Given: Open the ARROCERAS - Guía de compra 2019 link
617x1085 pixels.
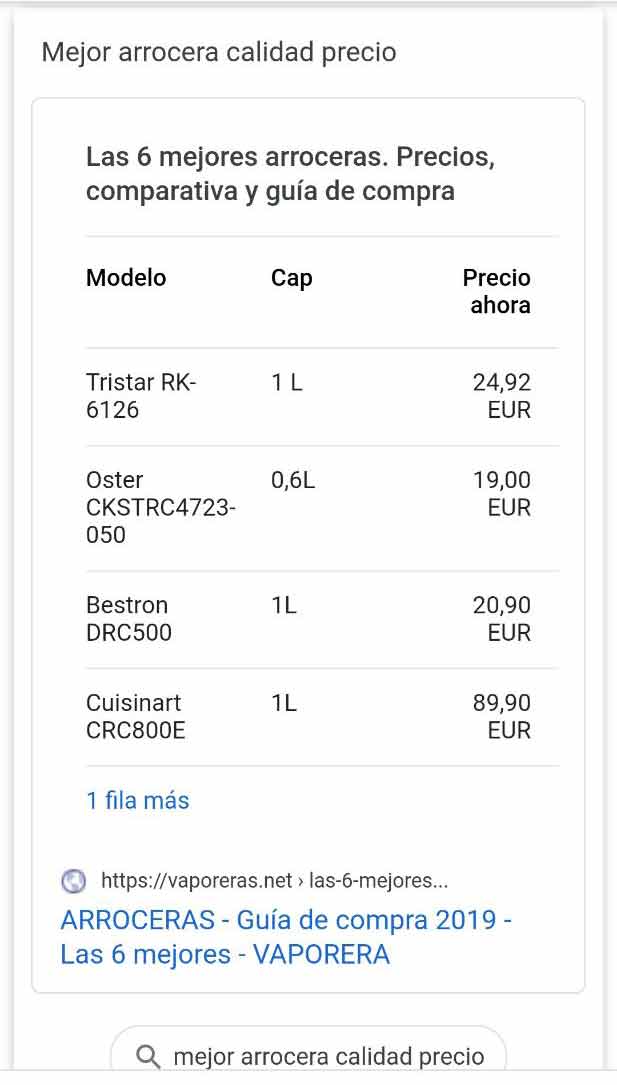Looking at the screenshot, I should pyautogui.click(x=286, y=937).
